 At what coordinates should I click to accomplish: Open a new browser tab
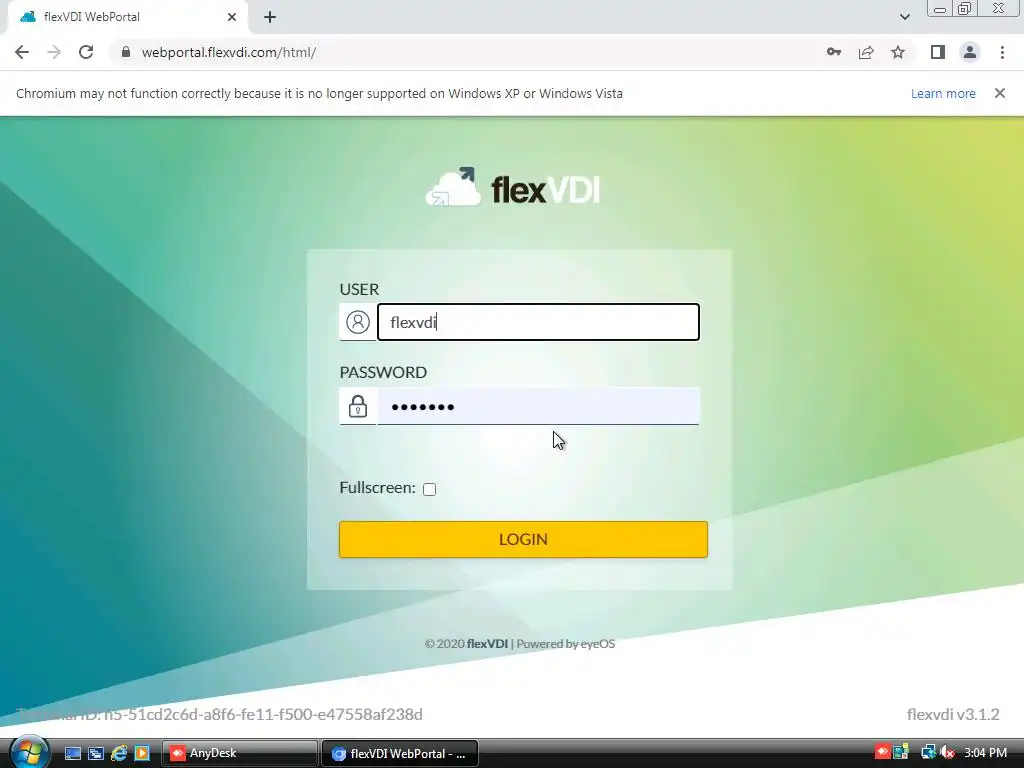coord(270,17)
